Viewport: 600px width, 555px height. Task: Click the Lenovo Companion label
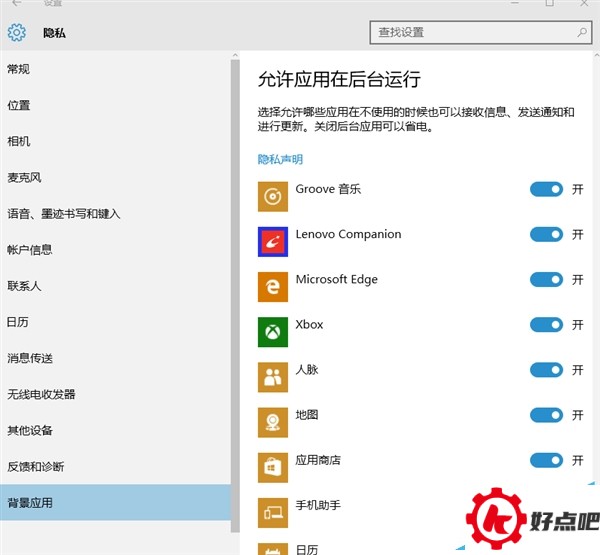click(x=348, y=234)
